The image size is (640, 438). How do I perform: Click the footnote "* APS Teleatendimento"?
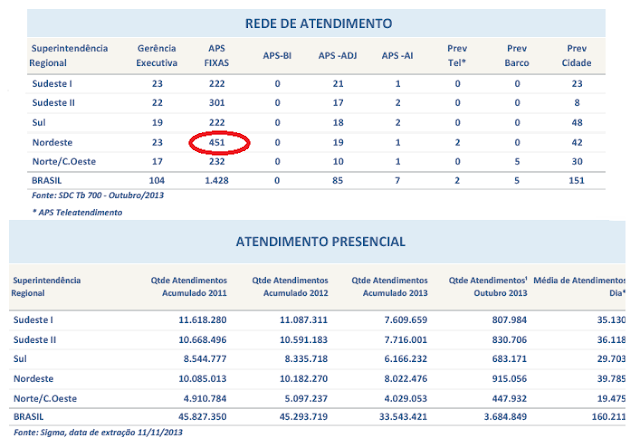coord(77,212)
